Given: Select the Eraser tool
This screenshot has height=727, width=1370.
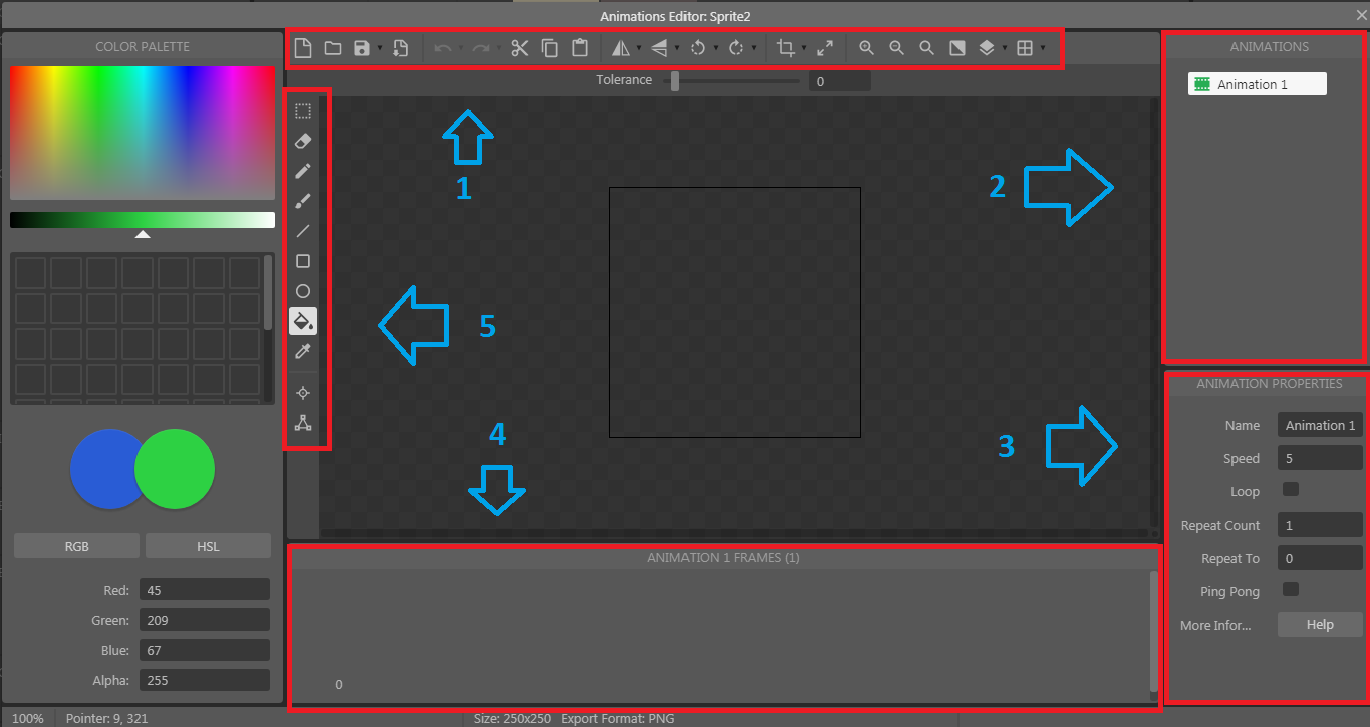Looking at the screenshot, I should (x=303, y=141).
